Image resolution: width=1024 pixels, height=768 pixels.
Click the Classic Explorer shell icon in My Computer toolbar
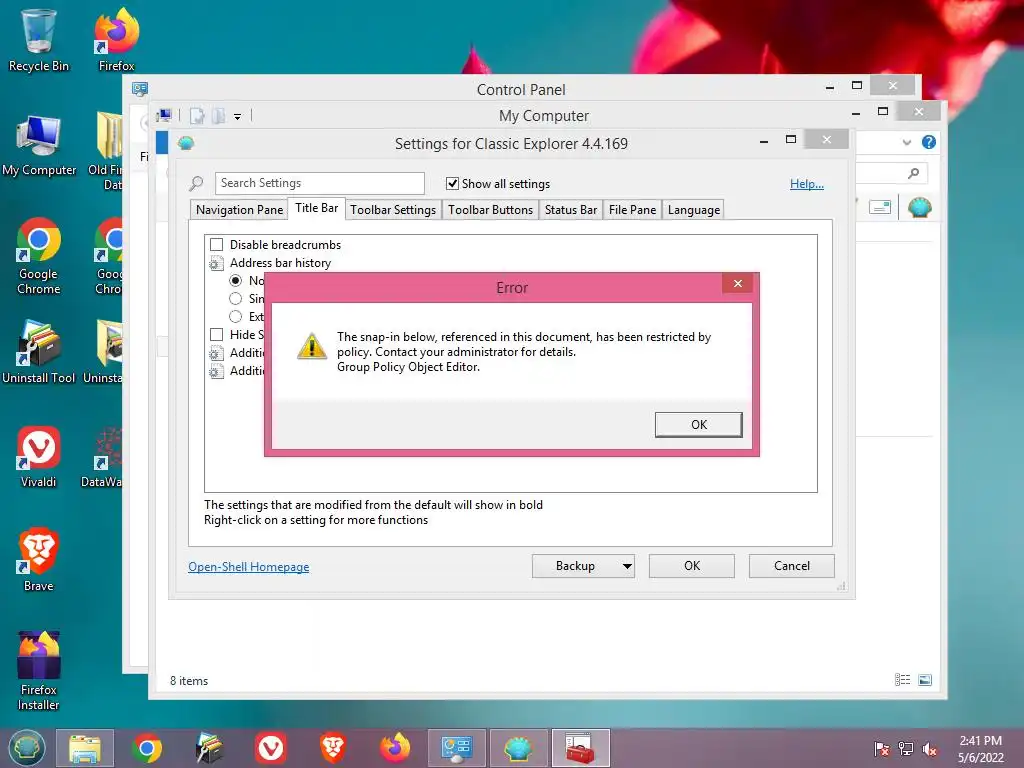coord(920,208)
